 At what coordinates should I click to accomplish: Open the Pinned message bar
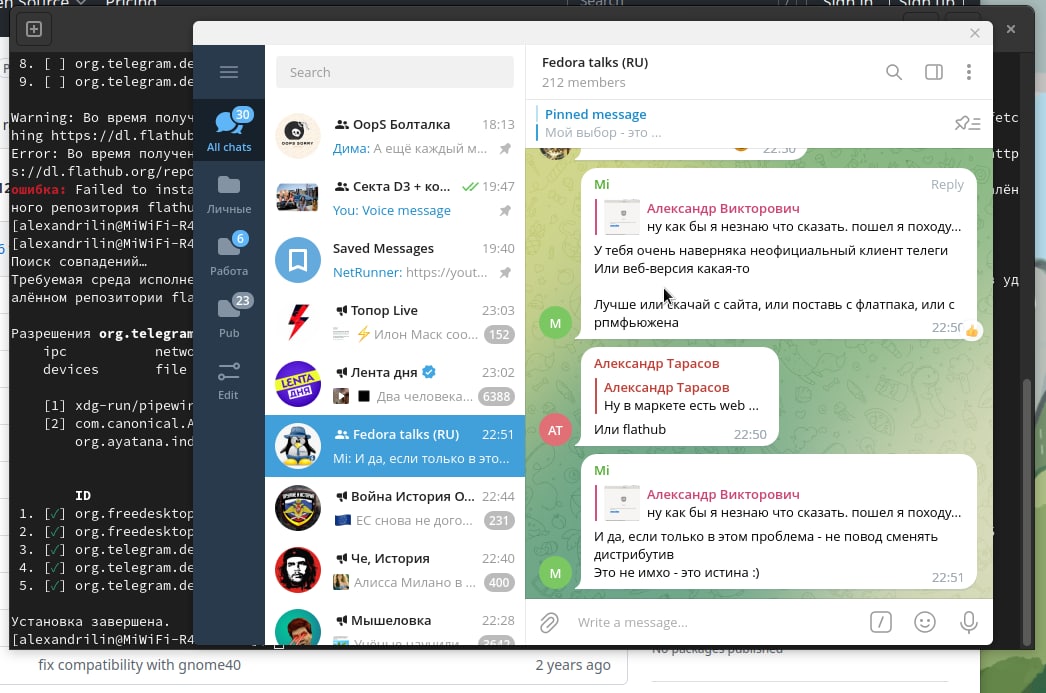(740, 123)
